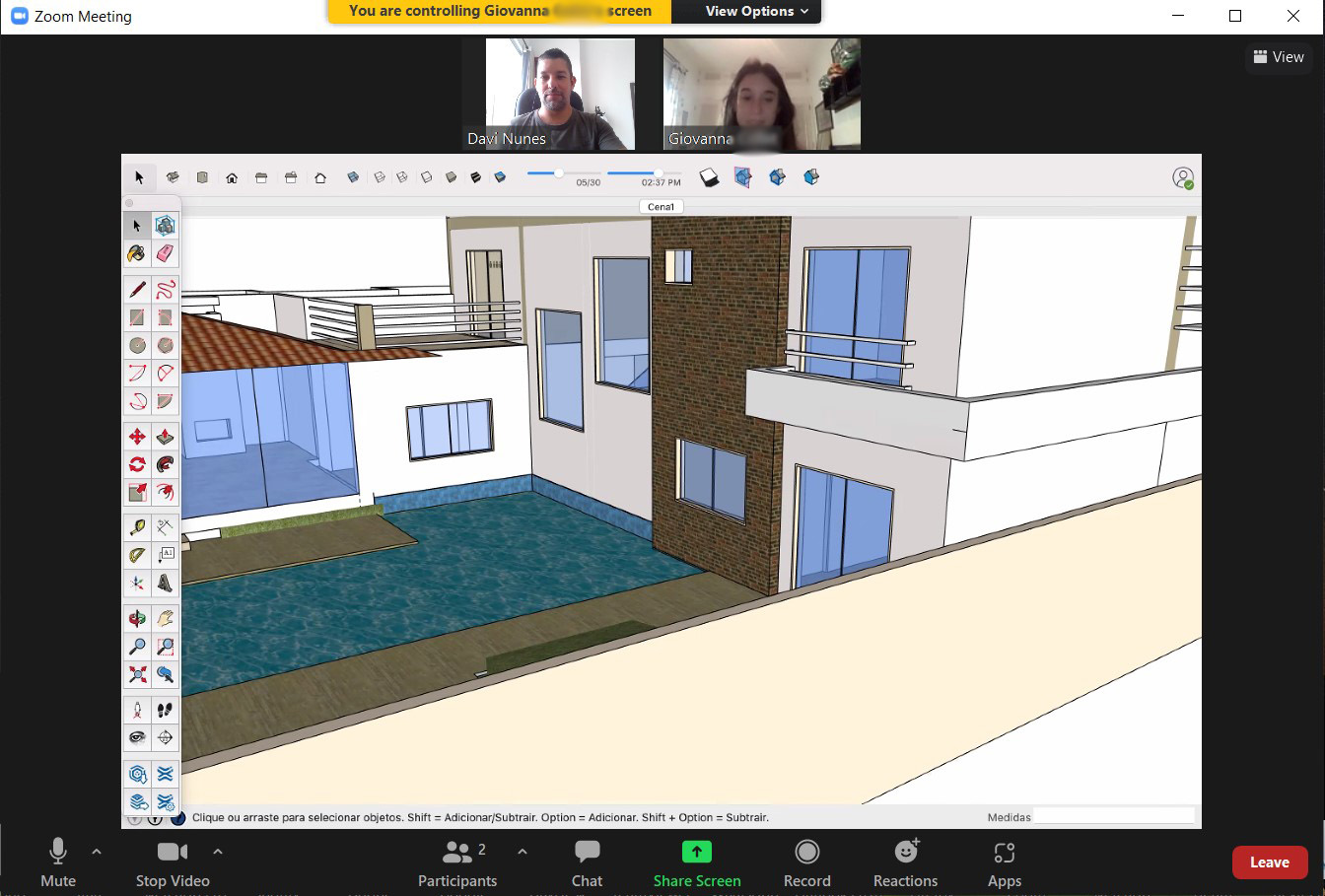Activate the Rotate tool
The height and width of the screenshot is (896, 1325).
point(137,464)
